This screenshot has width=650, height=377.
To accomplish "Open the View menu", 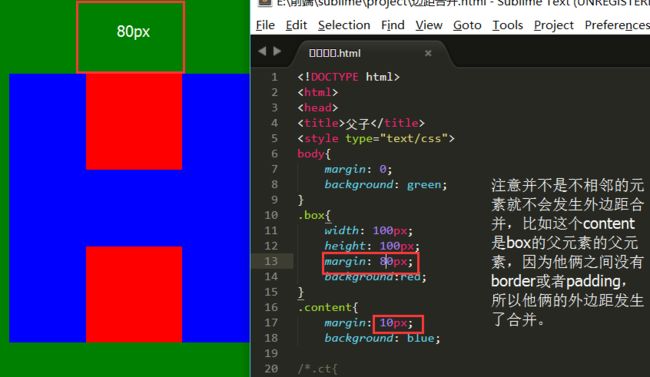I will click(429, 25).
